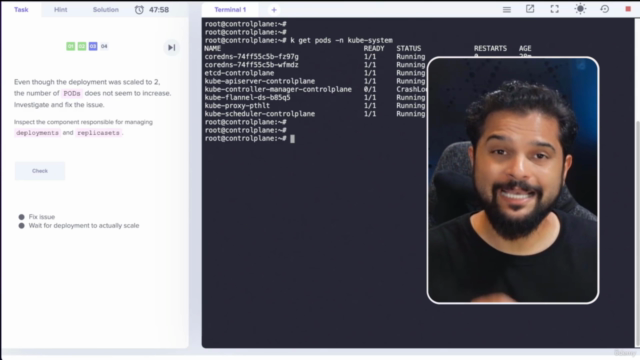Screen dimensions: 640x360
Task: Click kube-proxy-pthlt pod name
Action: 237,106
